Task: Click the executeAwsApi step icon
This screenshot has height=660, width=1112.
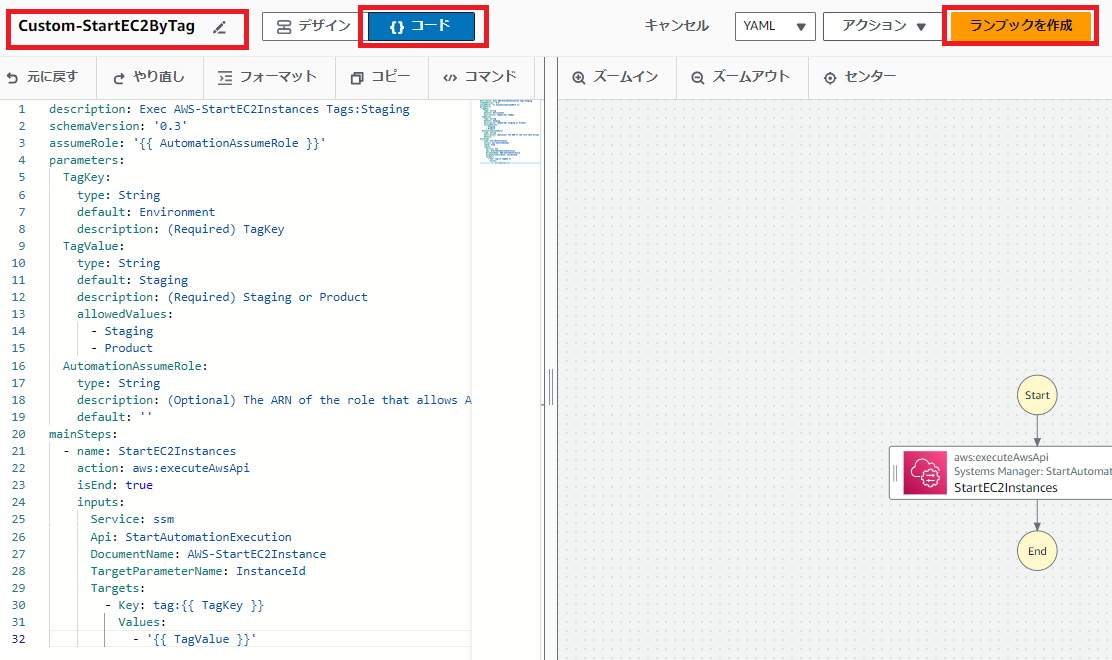Action: 925,473
